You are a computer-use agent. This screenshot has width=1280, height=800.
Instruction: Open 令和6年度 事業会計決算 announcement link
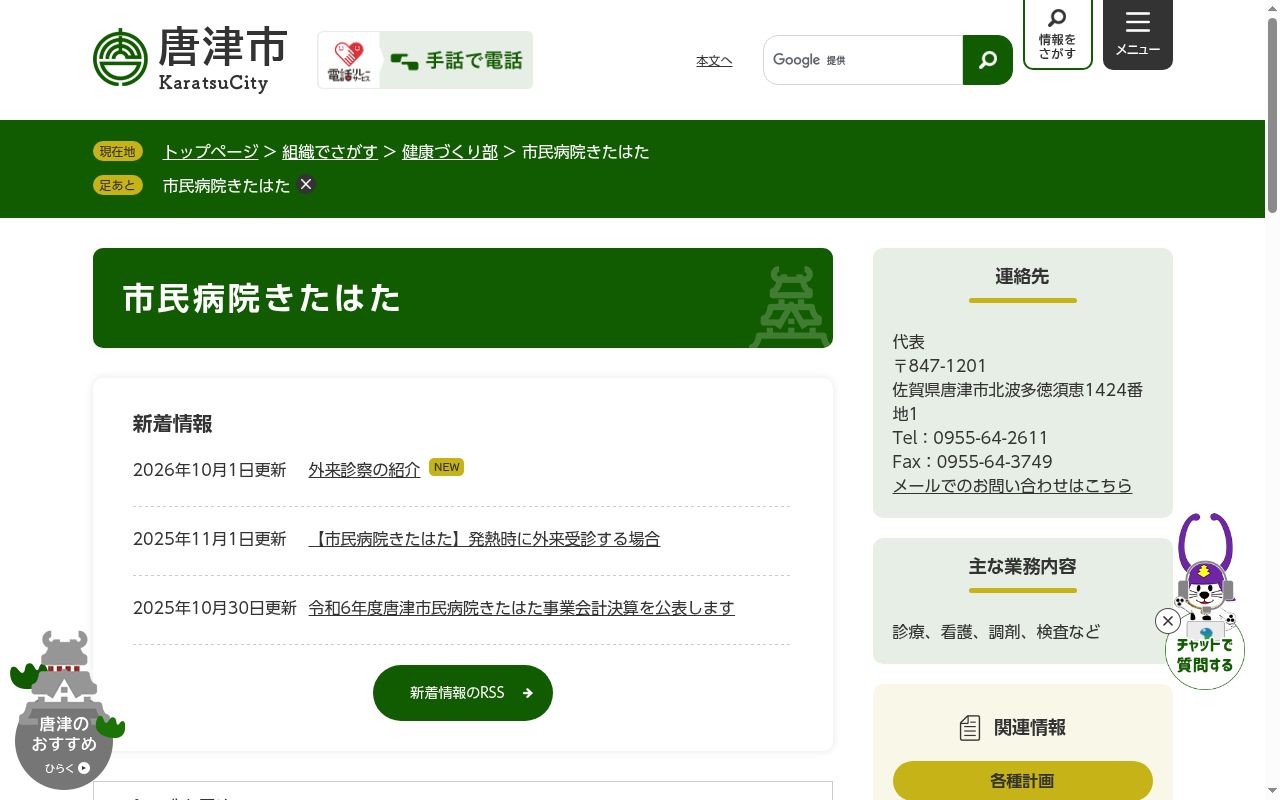tap(521, 608)
